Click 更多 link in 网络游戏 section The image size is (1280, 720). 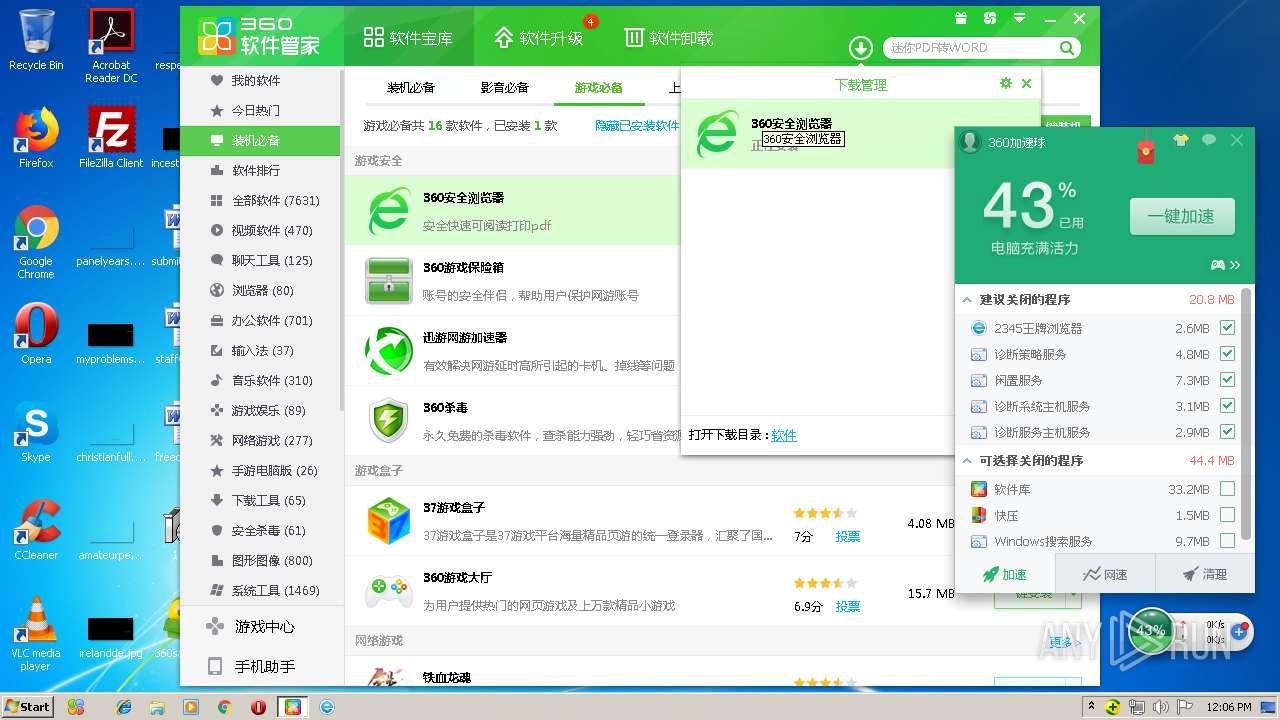(x=1064, y=641)
